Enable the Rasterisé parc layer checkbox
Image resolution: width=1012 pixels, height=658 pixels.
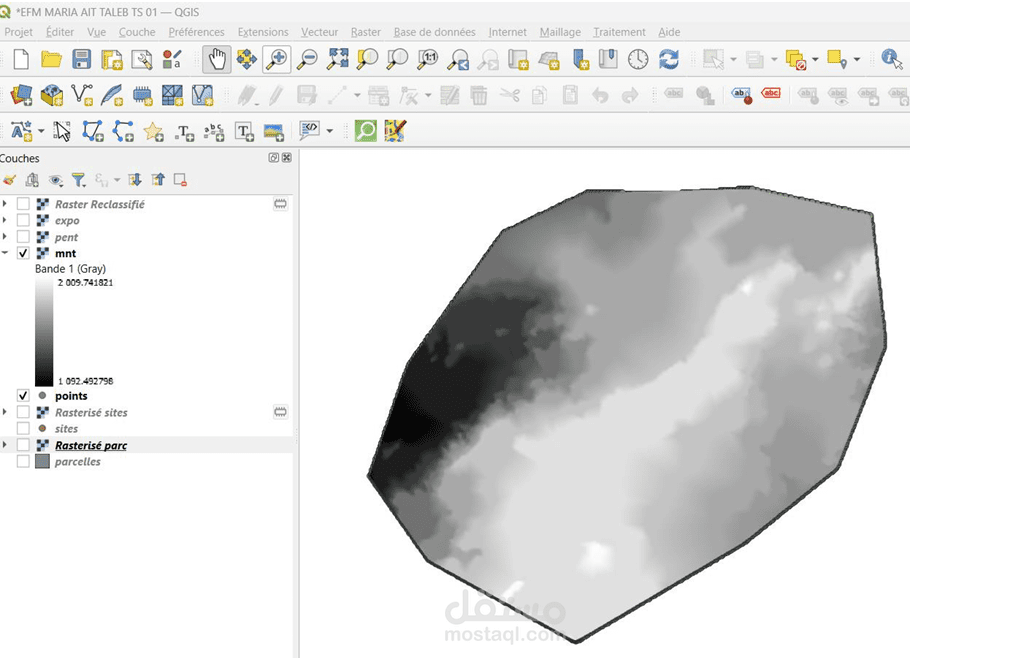coord(23,445)
